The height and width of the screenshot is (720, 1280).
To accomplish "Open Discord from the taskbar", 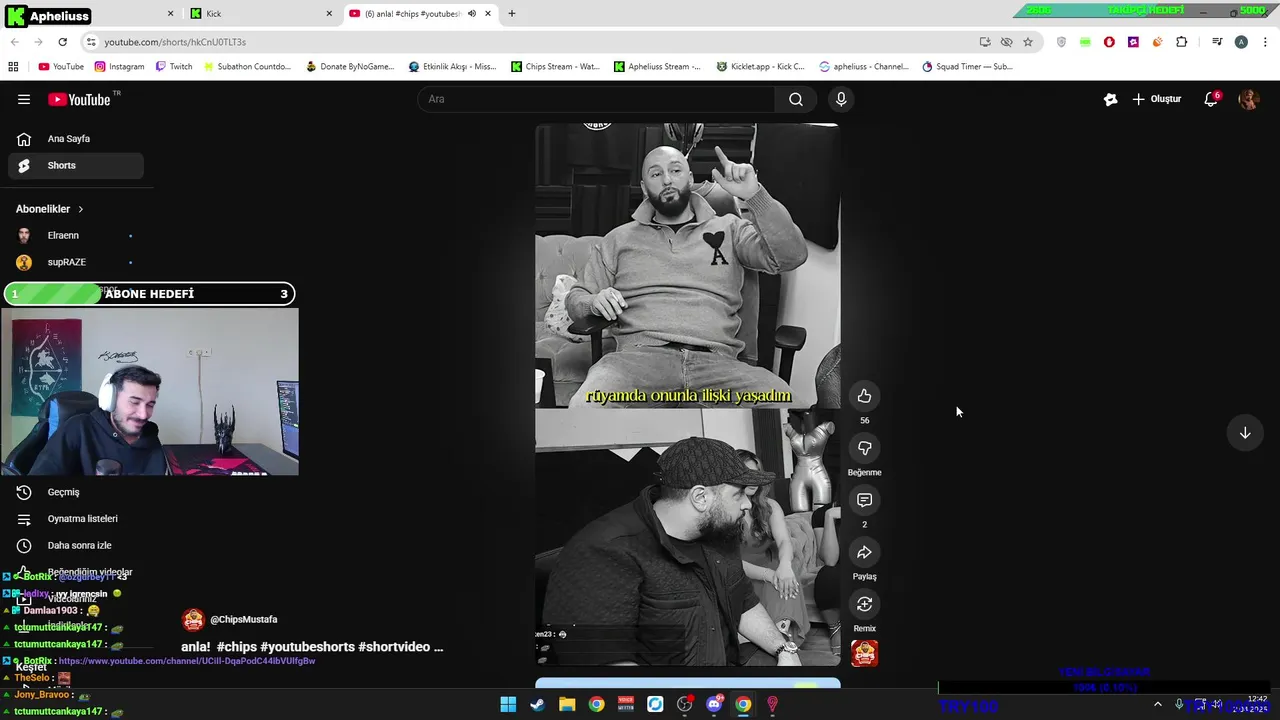I will click(x=714, y=704).
